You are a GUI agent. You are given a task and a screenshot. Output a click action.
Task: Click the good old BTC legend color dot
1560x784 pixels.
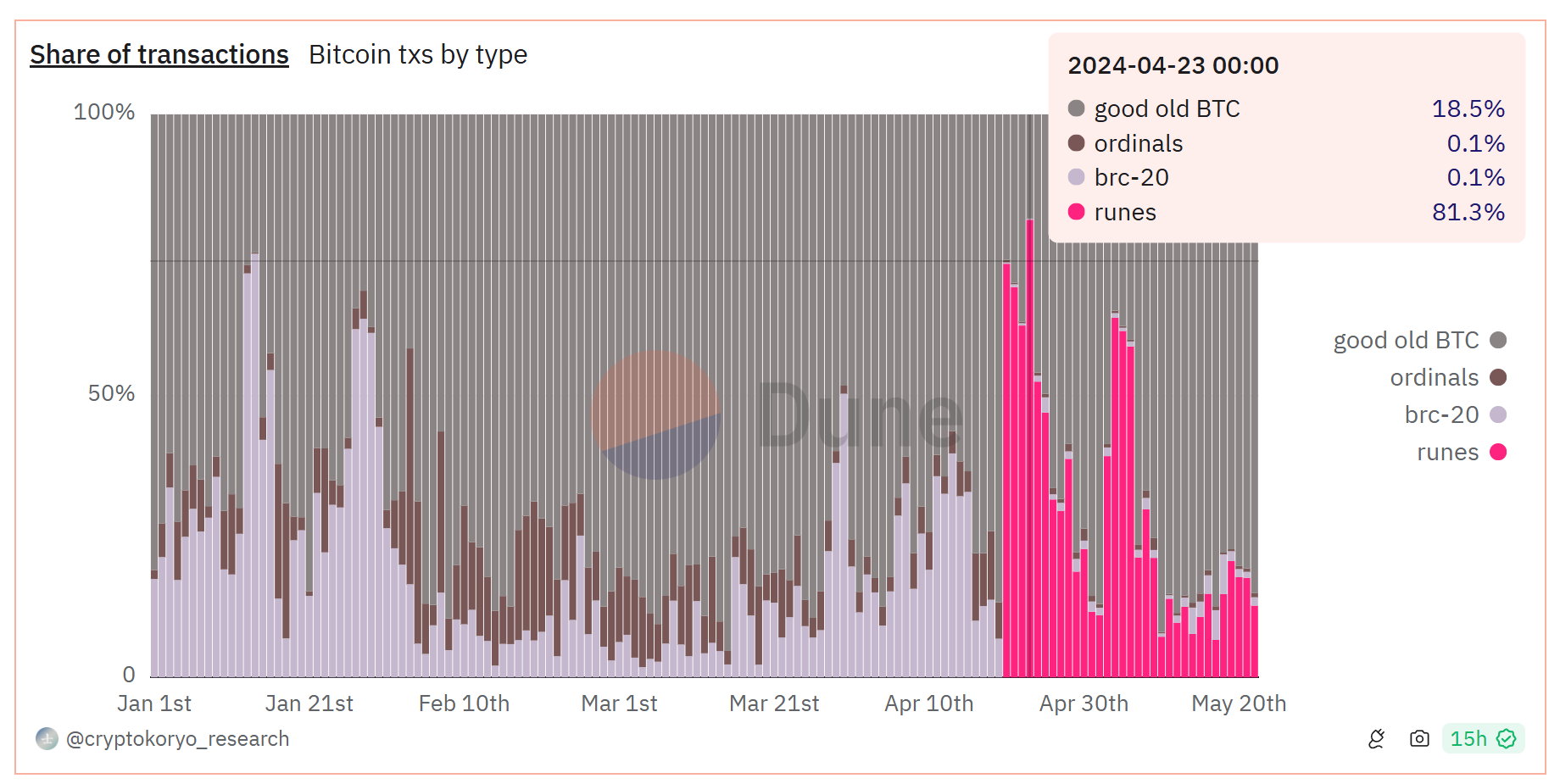pyautogui.click(x=1498, y=341)
